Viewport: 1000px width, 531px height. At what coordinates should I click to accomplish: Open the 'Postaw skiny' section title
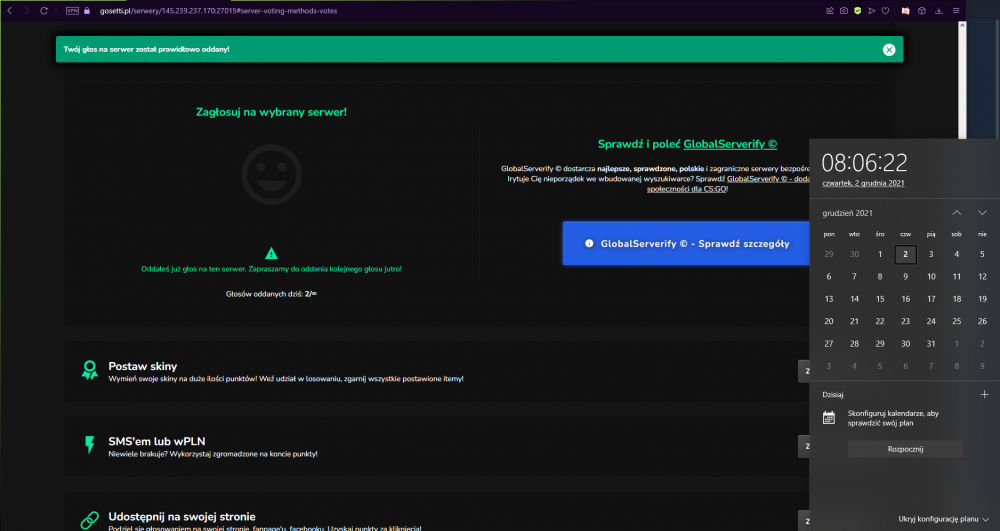(143, 367)
